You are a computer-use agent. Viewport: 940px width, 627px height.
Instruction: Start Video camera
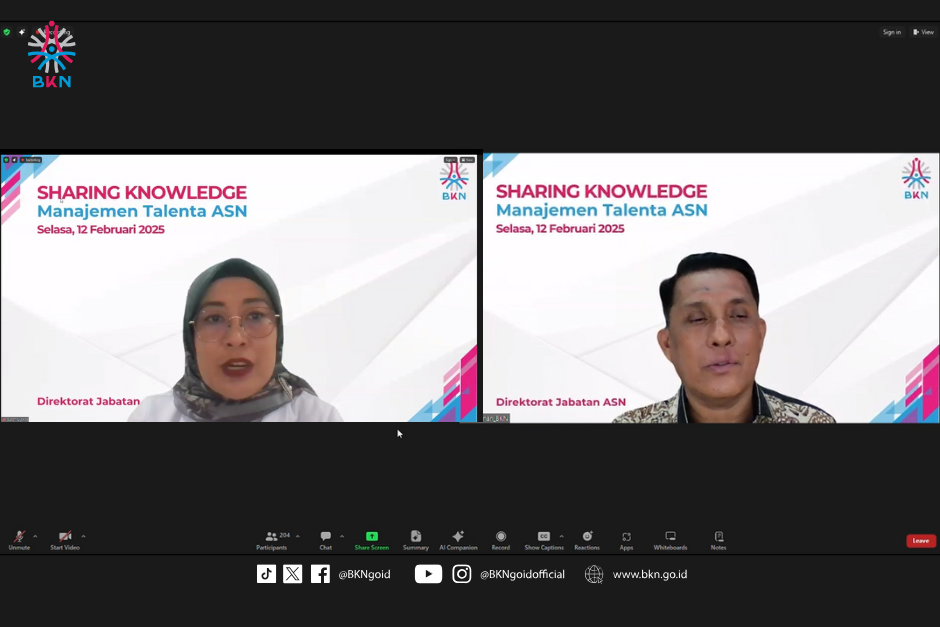point(65,539)
